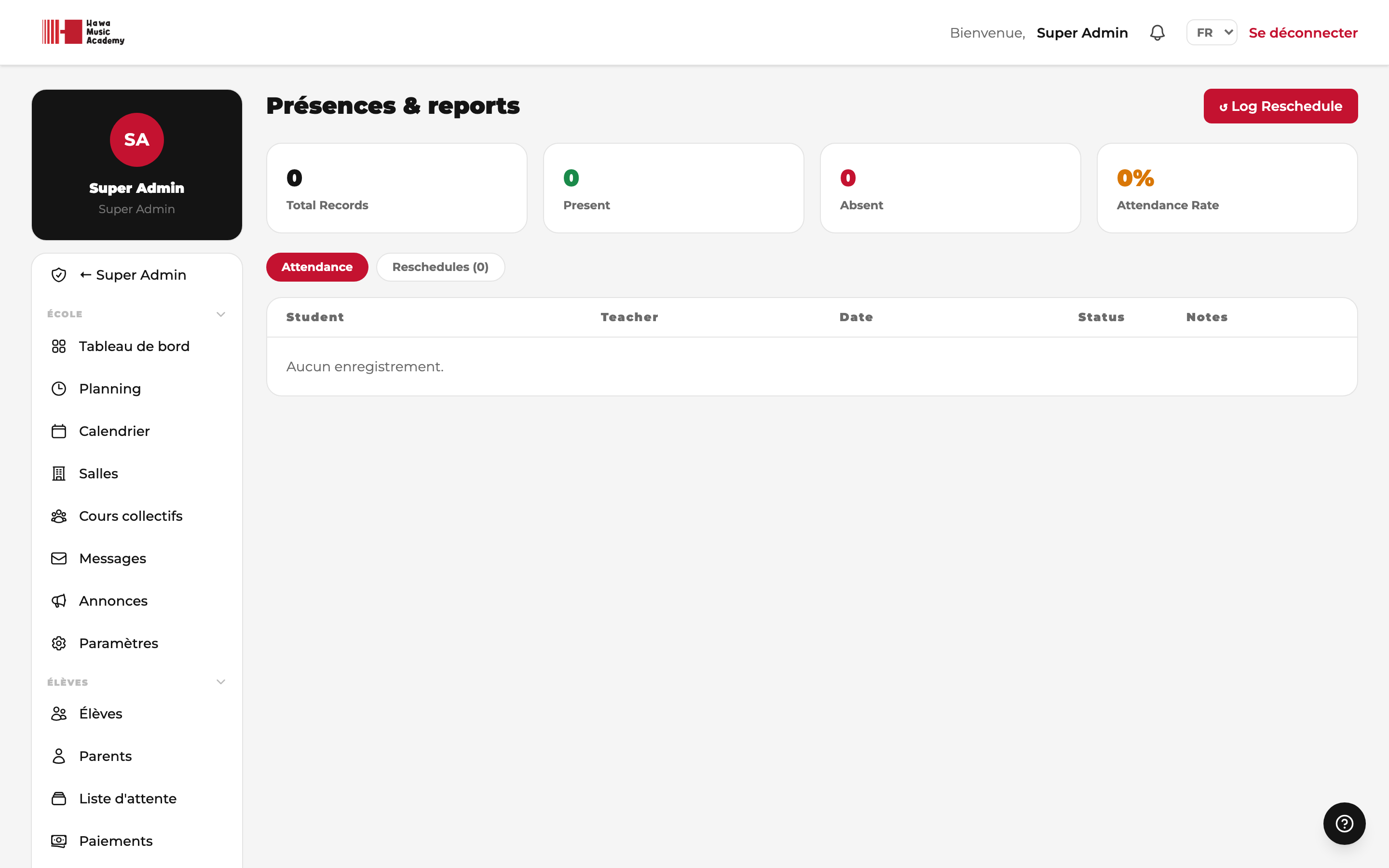
Task: Click the Élèves people icon
Action: click(58, 714)
